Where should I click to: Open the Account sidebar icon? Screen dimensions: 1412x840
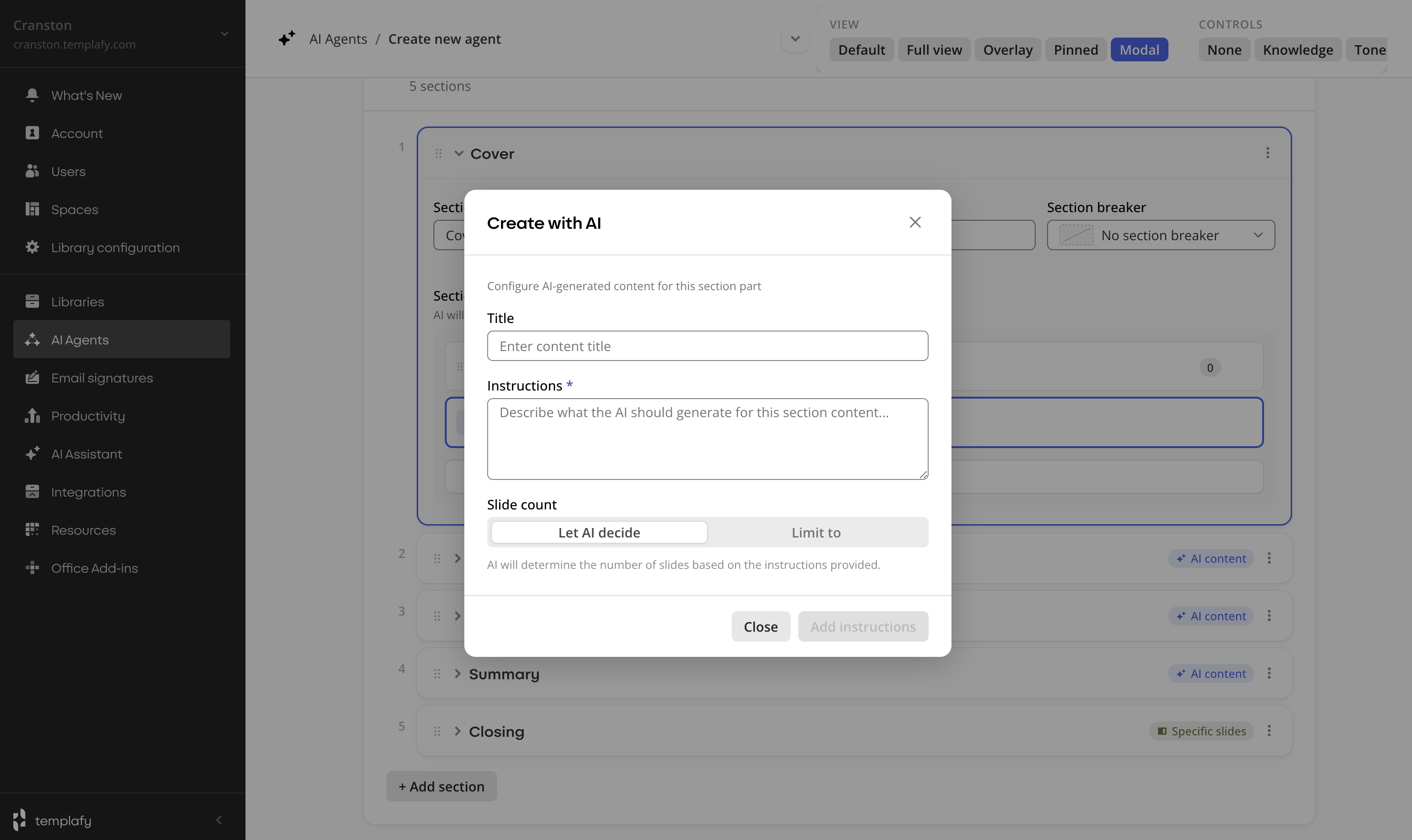pos(32,133)
